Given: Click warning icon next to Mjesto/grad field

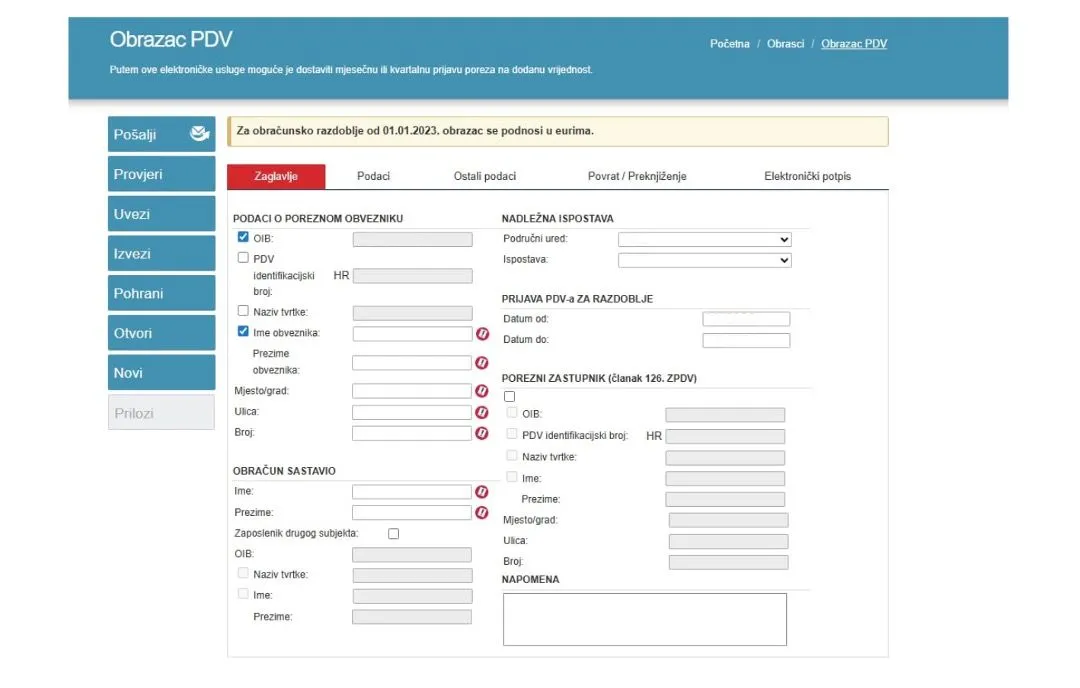Looking at the screenshot, I should click(x=482, y=391).
